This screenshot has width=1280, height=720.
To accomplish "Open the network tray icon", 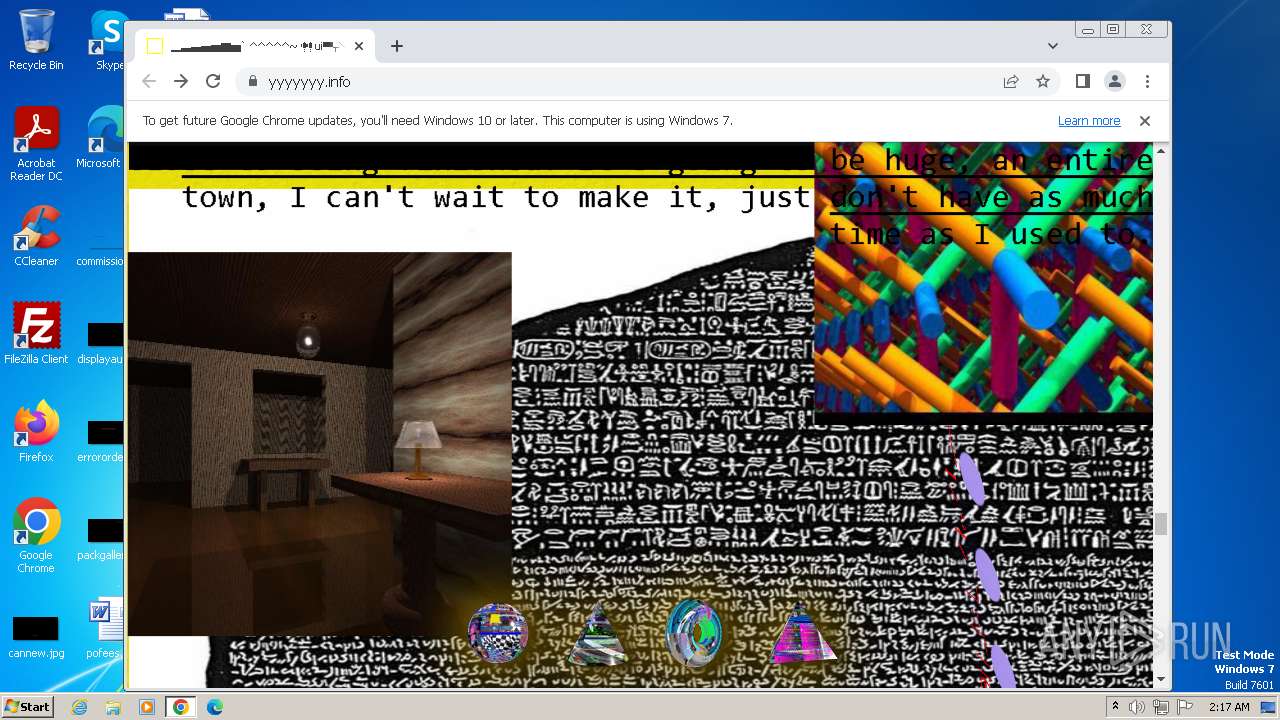I will 1161,707.
